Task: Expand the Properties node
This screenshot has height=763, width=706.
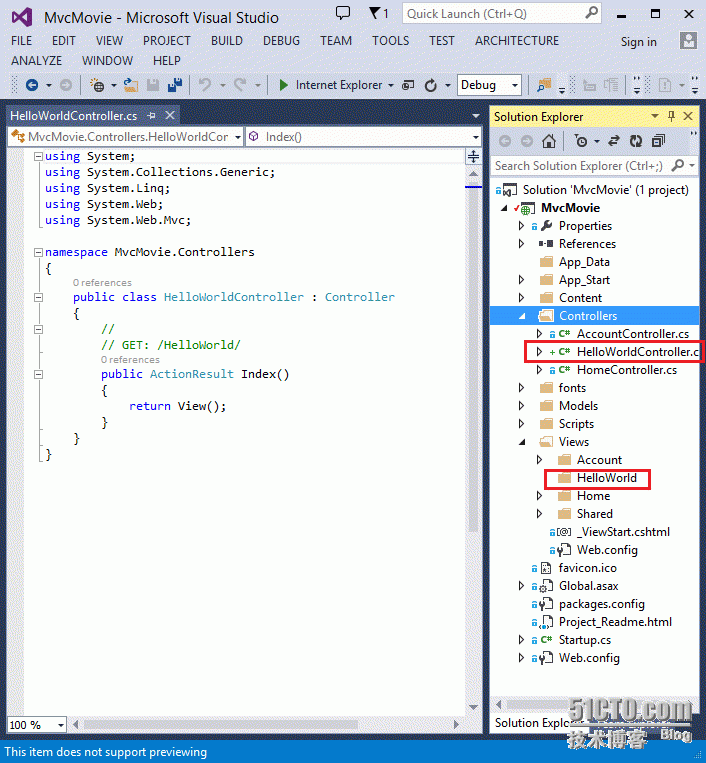Action: coord(521,226)
